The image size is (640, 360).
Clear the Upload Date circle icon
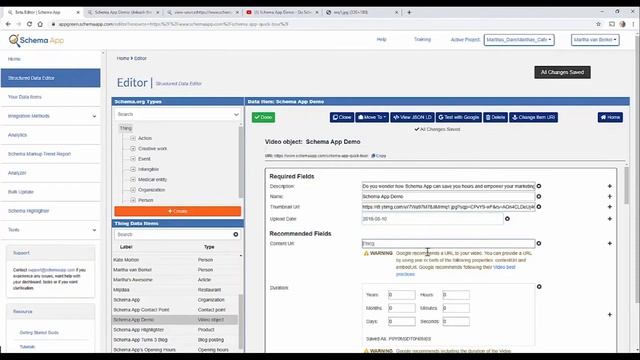point(507,219)
